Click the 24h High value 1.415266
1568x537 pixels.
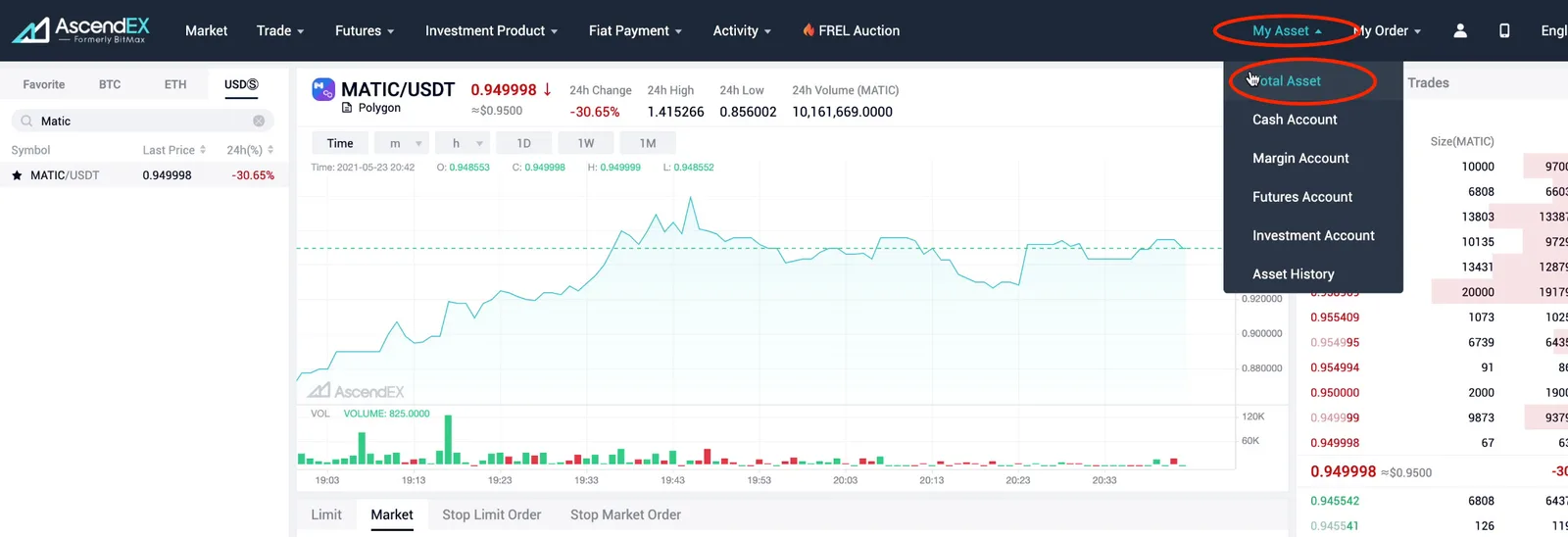click(675, 112)
